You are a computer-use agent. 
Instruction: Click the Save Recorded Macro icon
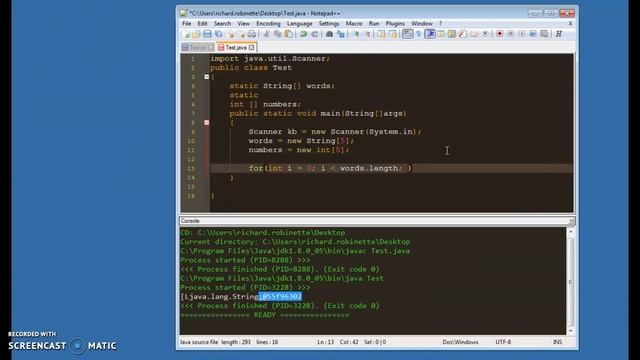click(x=544, y=34)
